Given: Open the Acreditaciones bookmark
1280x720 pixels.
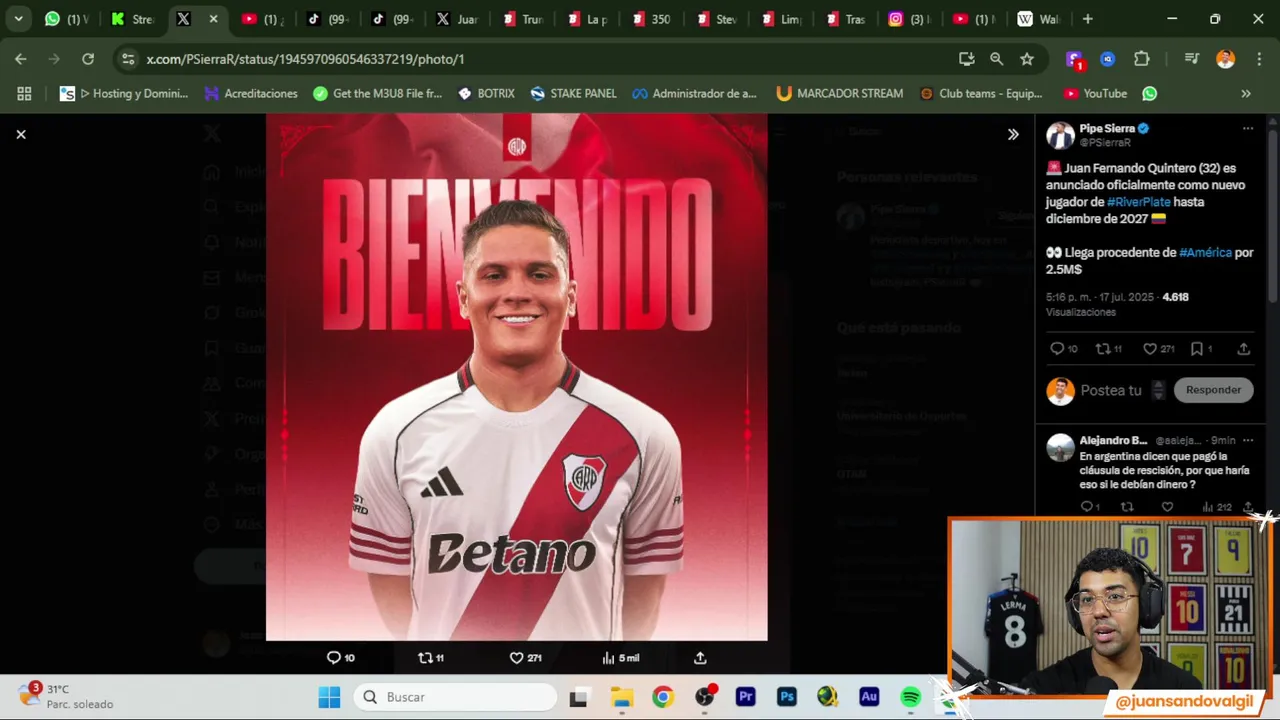Looking at the screenshot, I should (x=251, y=93).
